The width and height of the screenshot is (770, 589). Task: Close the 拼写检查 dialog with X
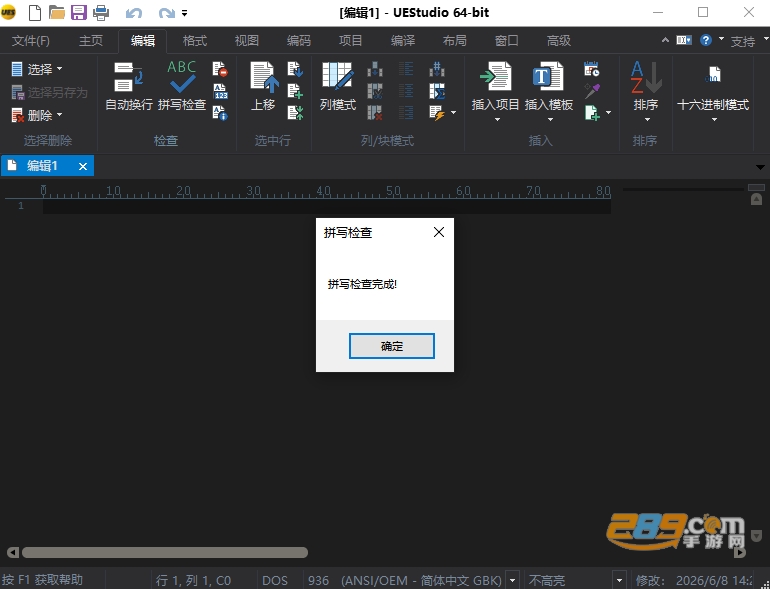(439, 232)
